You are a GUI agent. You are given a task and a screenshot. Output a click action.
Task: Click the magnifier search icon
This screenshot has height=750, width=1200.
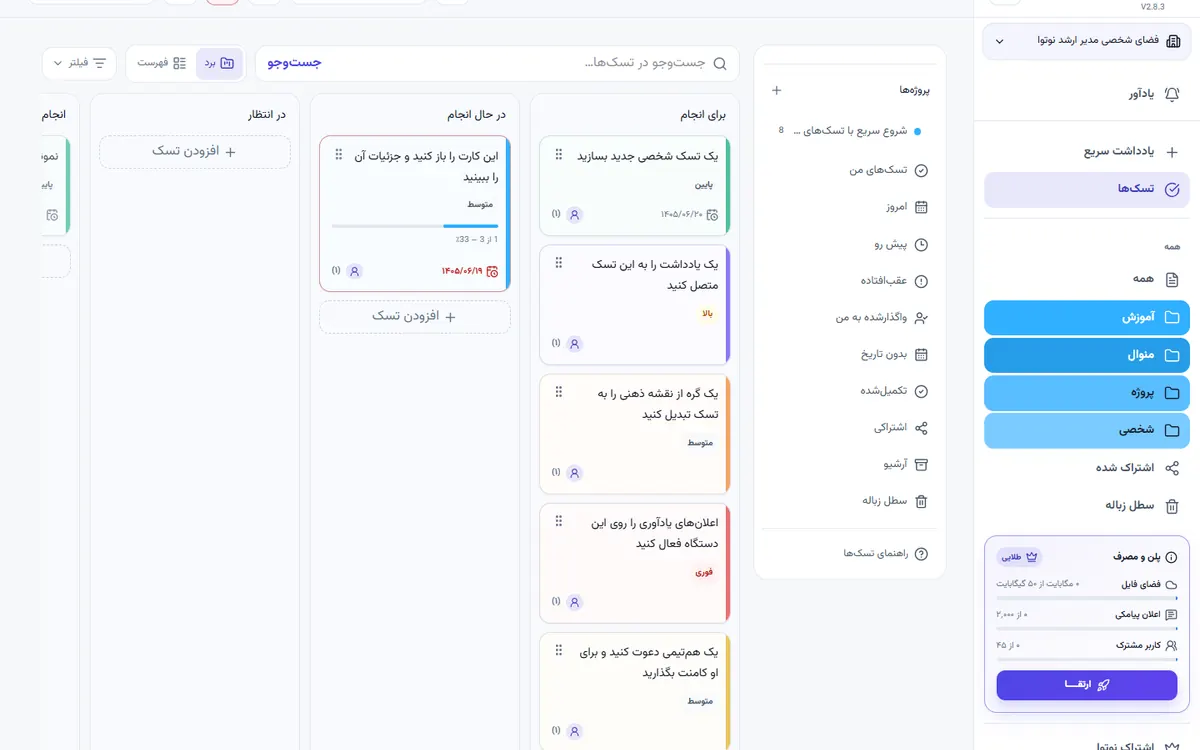click(x=722, y=63)
